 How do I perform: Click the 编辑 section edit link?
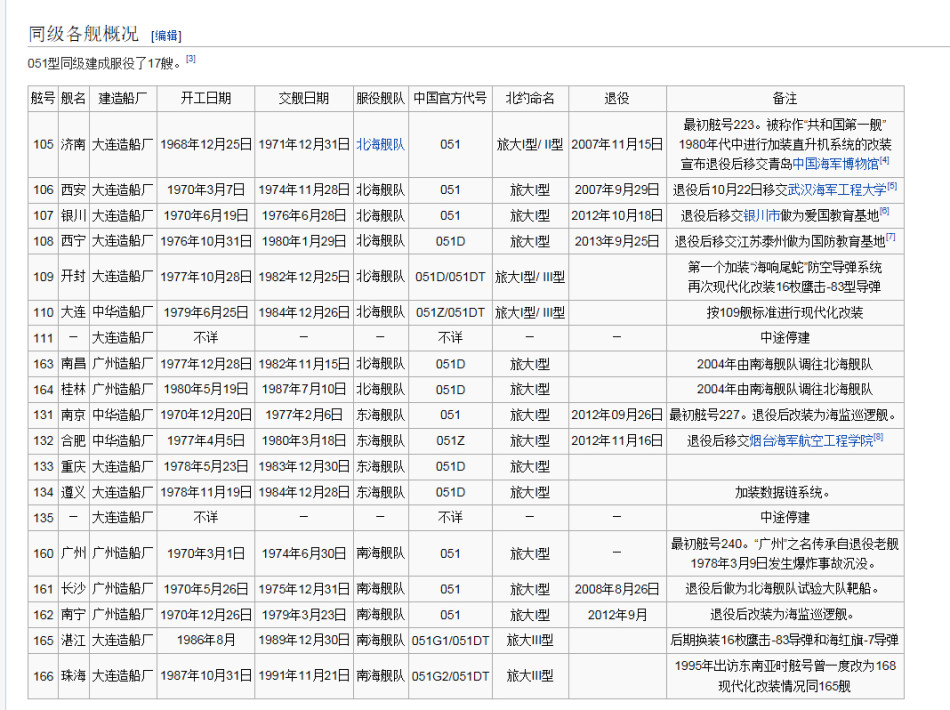coord(166,36)
